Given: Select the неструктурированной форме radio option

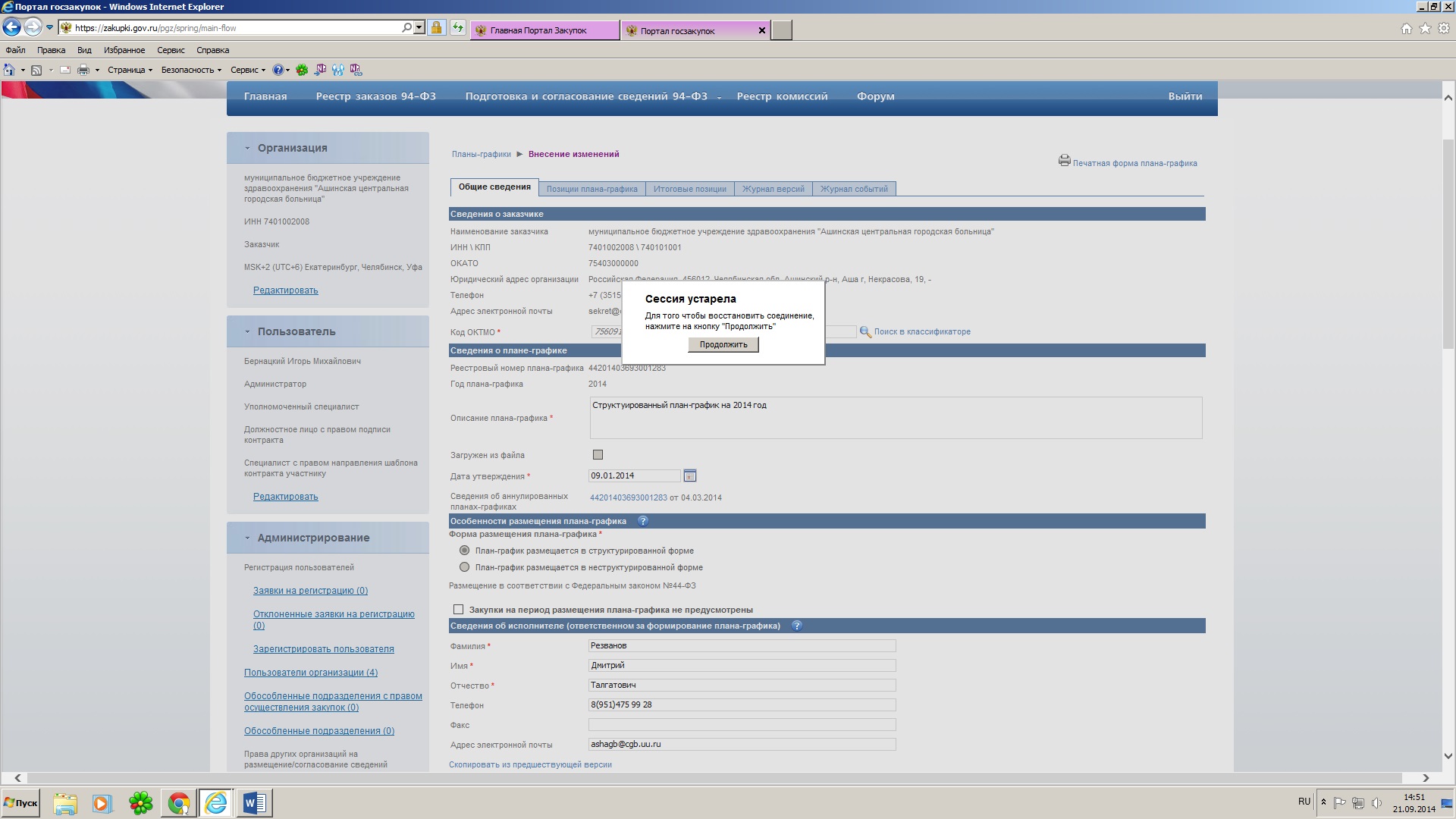Looking at the screenshot, I should coord(464,567).
